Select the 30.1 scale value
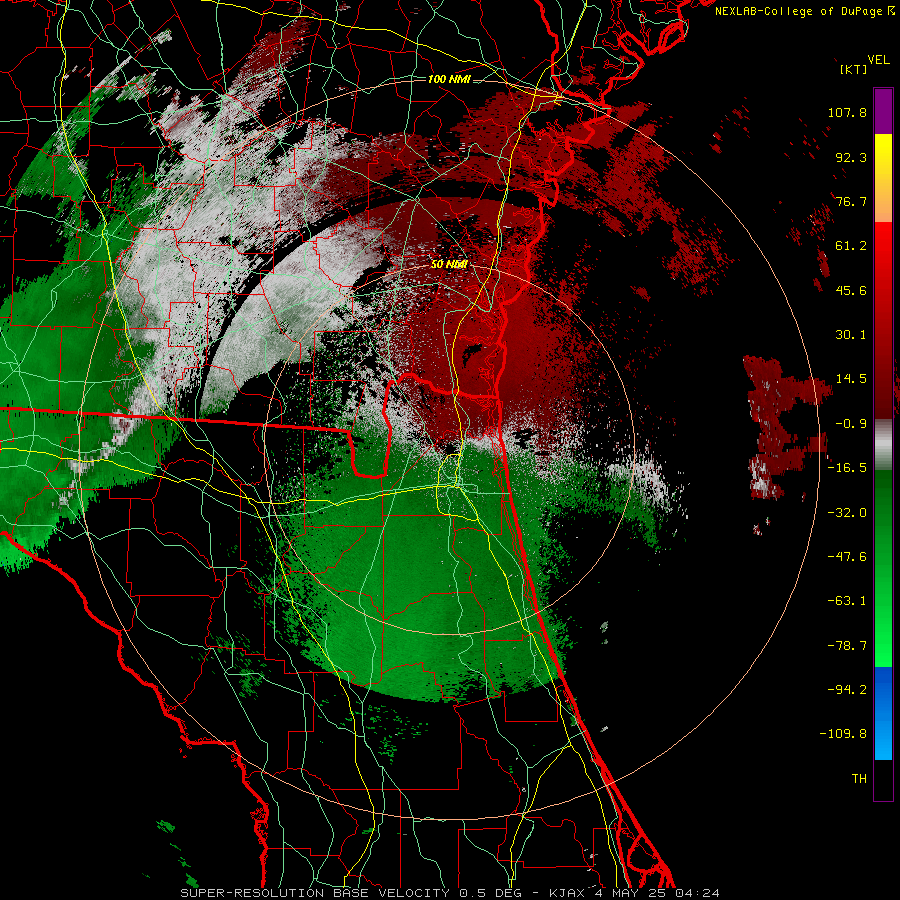The width and height of the screenshot is (900, 900). coord(851,335)
